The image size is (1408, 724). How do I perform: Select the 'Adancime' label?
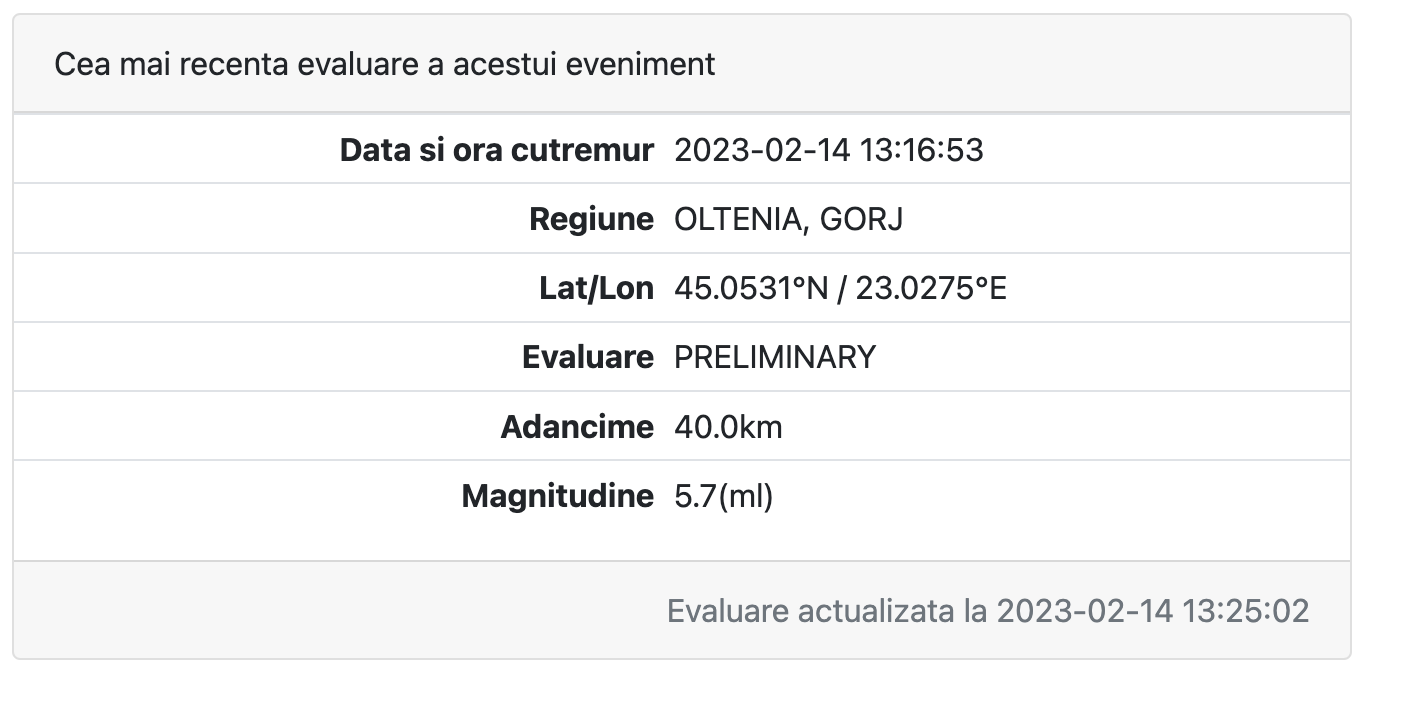click(x=577, y=428)
